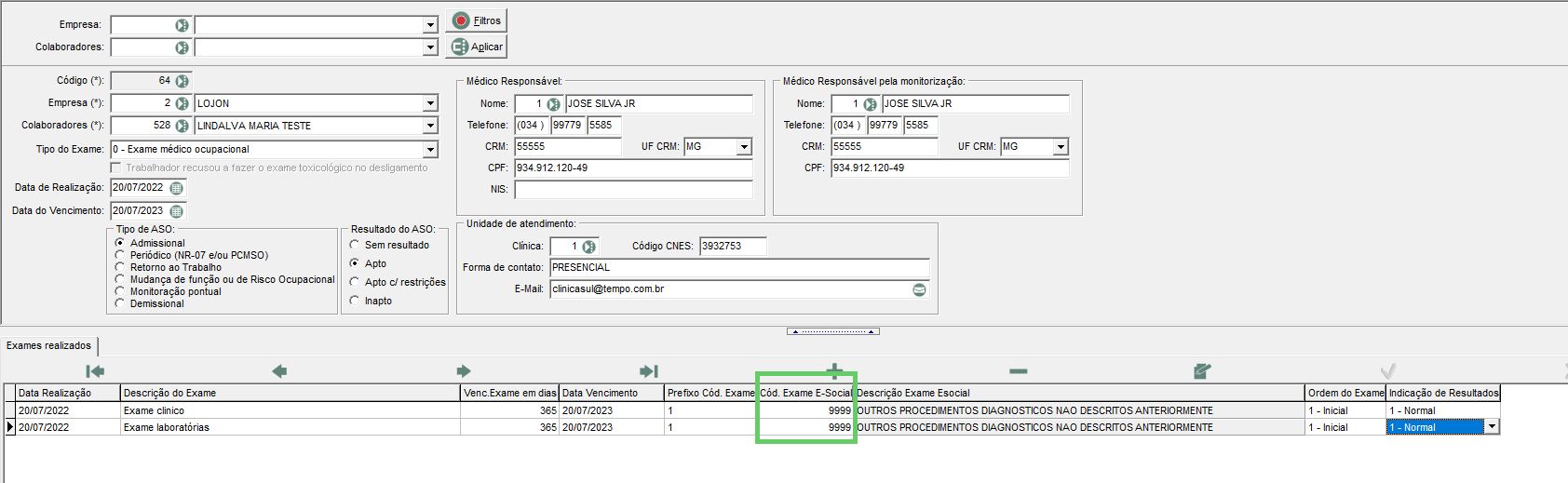The image size is (1568, 483).
Task: Expand UF CRM dropdown for Médico Responsável
Action: pos(744,147)
